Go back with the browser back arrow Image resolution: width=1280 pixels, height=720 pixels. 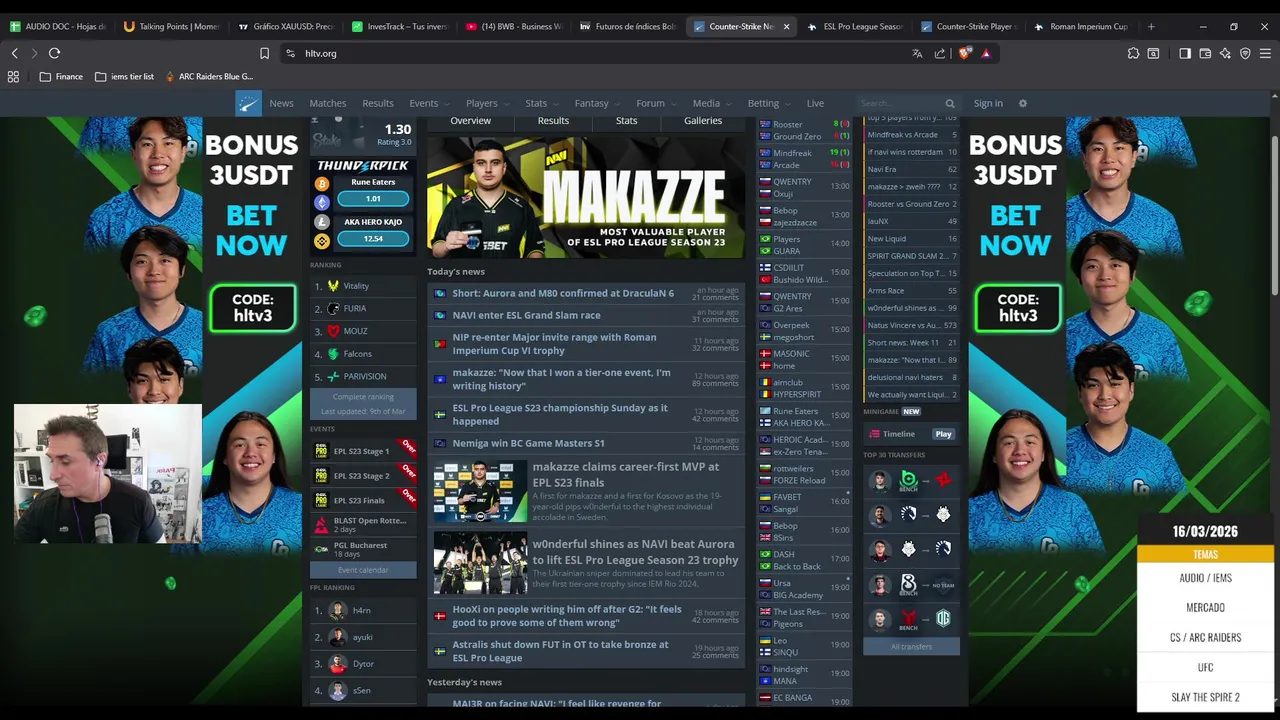coord(14,53)
